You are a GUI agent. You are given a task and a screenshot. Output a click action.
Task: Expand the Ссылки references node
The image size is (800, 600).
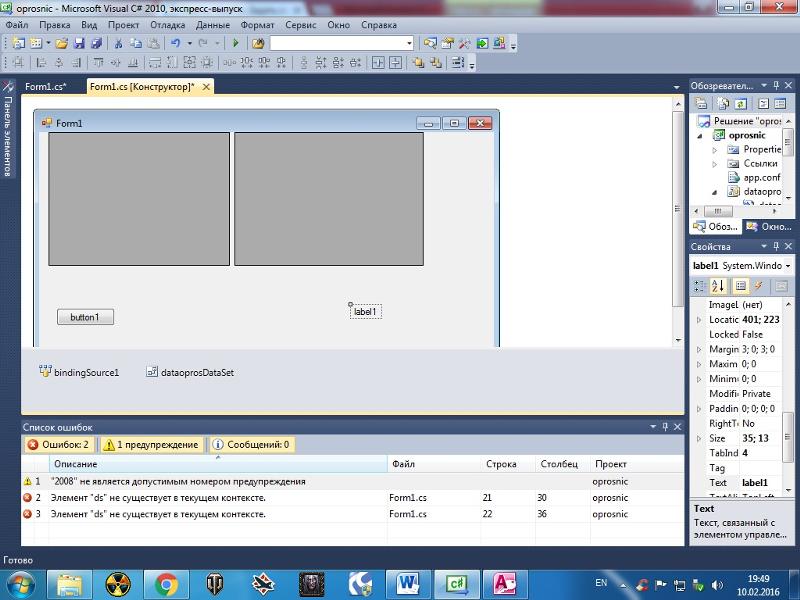[715, 163]
